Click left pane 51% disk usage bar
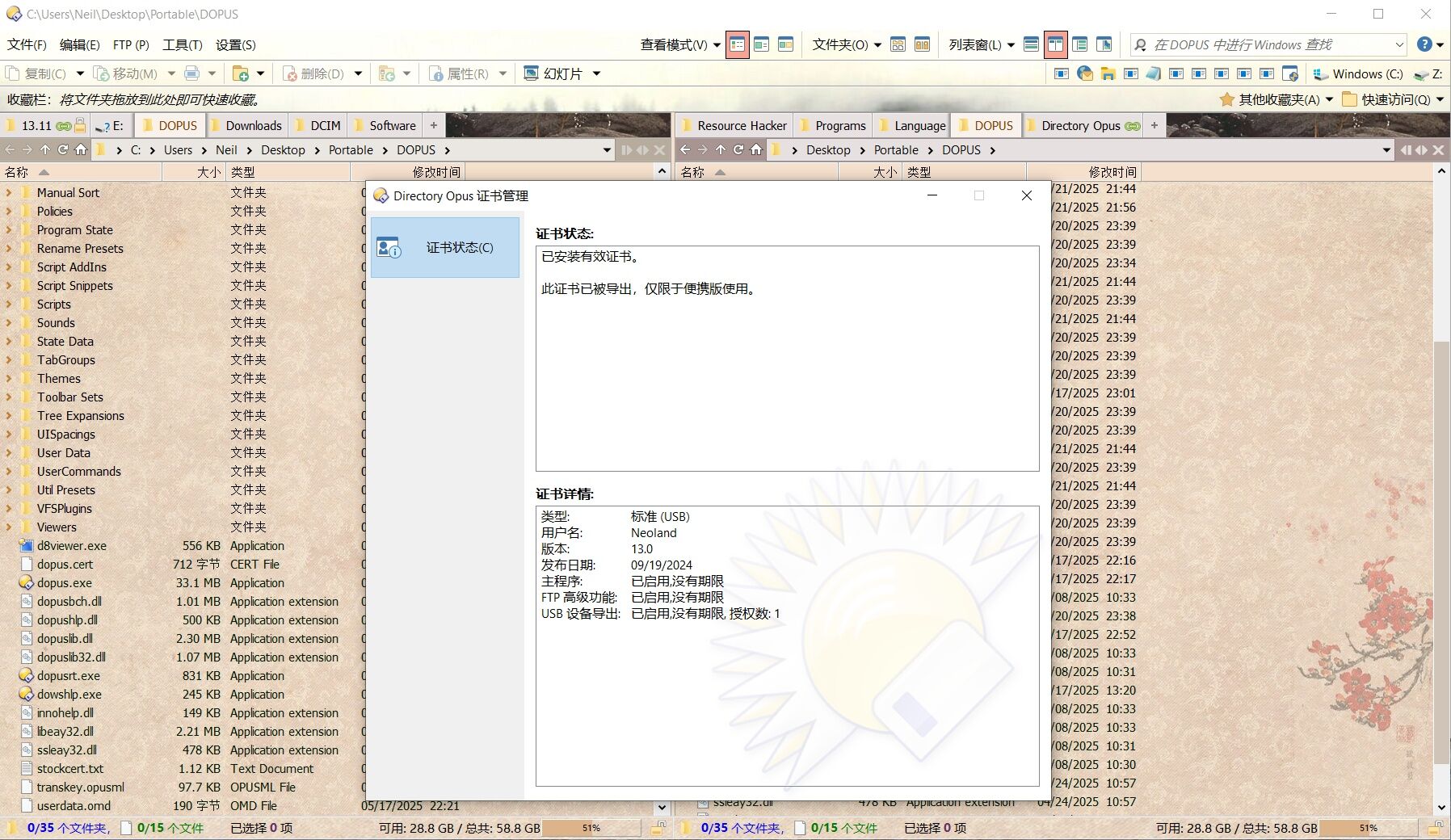The width and height of the screenshot is (1451, 840). point(591,828)
